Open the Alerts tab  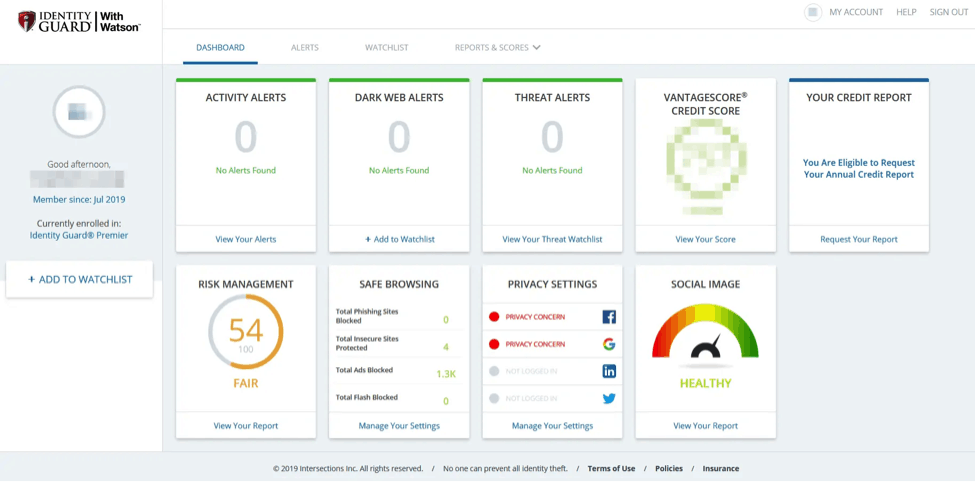[x=305, y=47]
